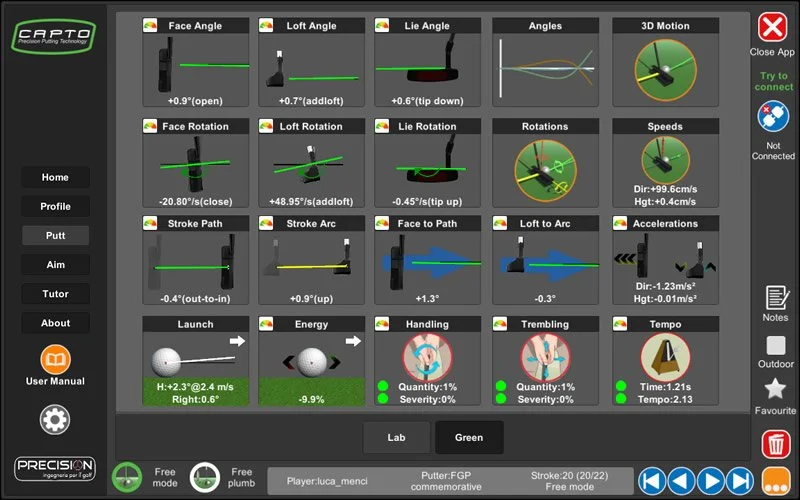This screenshot has width=800, height=500.
Task: Click the gauge icon beside Loft to Arc
Action: click(x=500, y=223)
